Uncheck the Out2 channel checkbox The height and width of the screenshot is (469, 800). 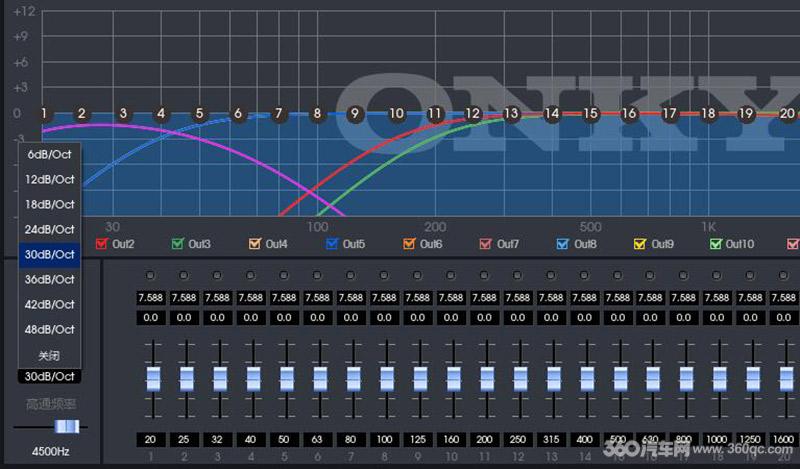(x=102, y=244)
